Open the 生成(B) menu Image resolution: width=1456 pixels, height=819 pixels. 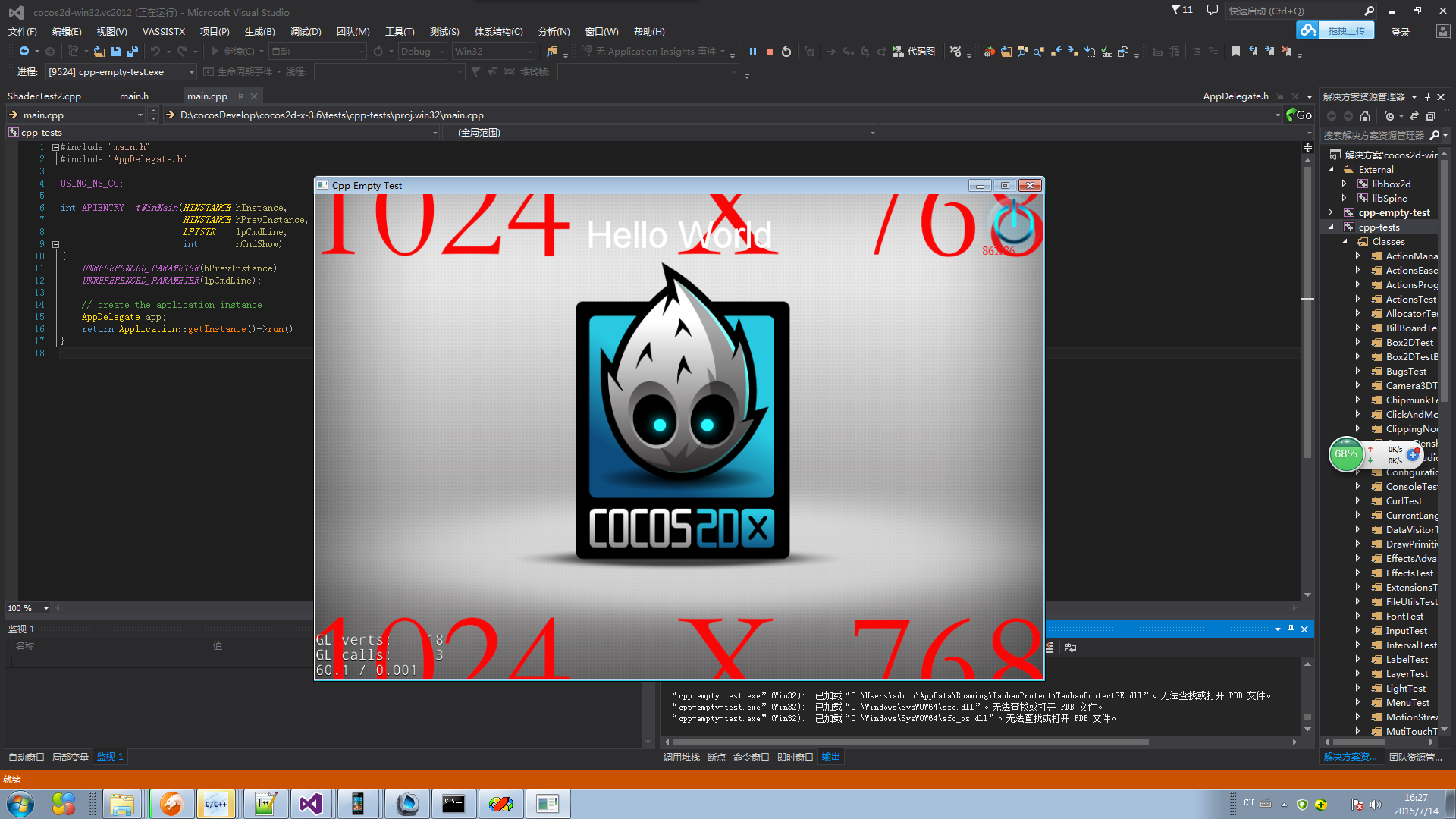pyautogui.click(x=260, y=32)
